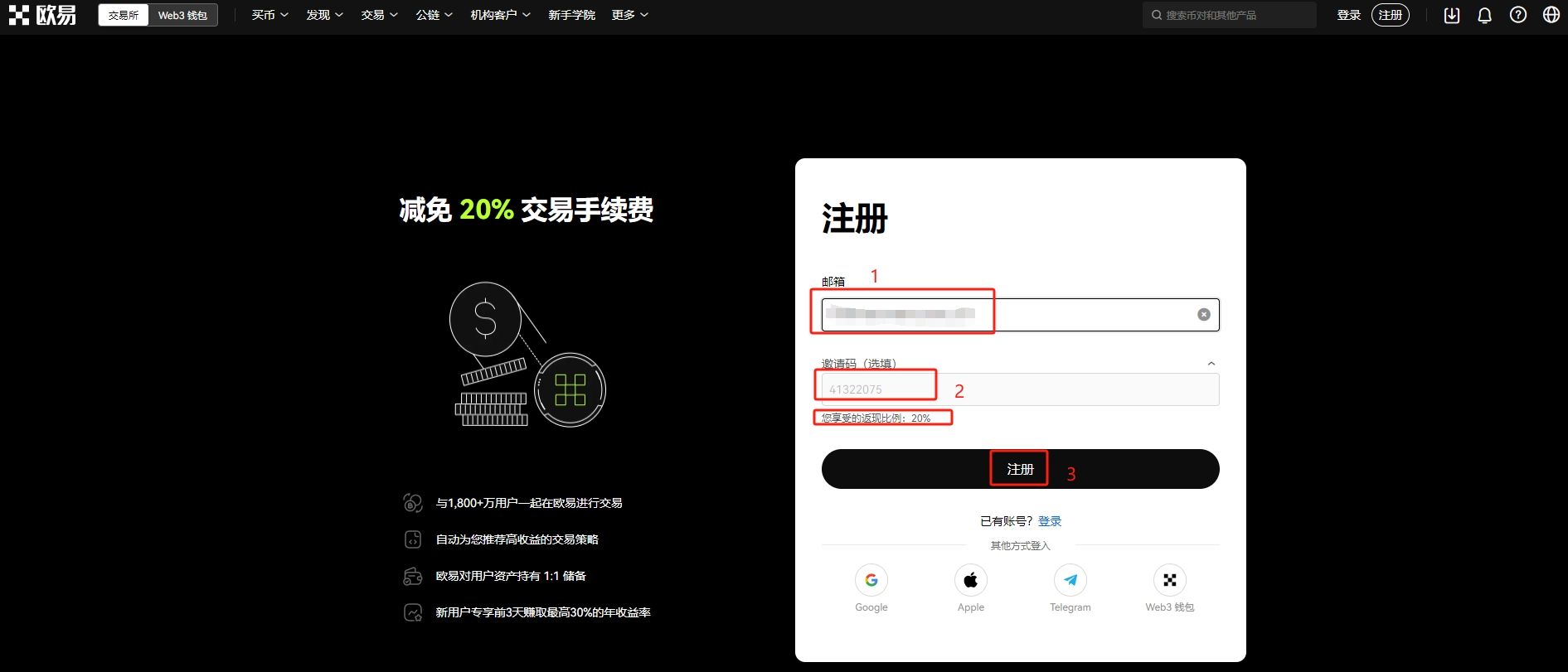The height and width of the screenshot is (672, 1568).
Task: Open 新手学院 menu item
Action: (x=571, y=15)
